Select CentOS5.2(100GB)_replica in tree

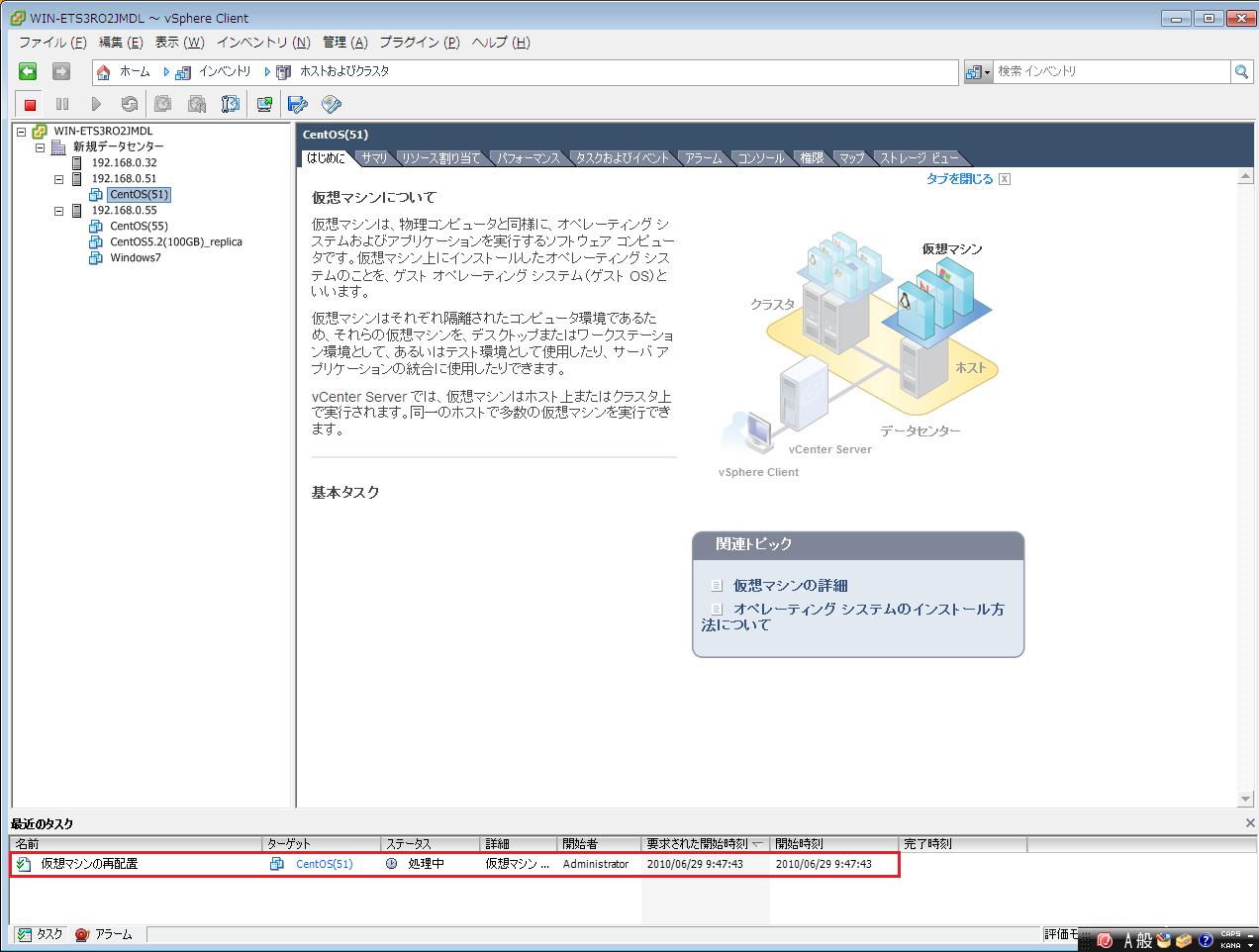tap(176, 241)
